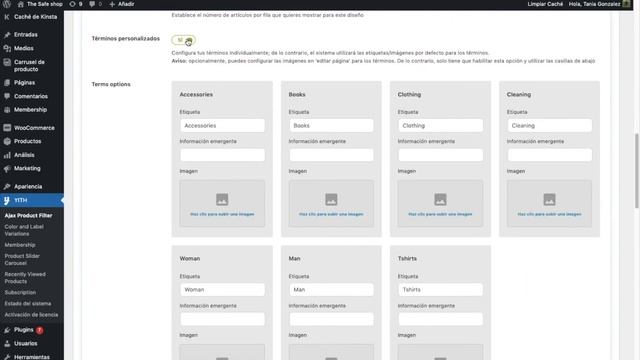The height and width of the screenshot is (360, 640).
Task: Toggle the Términos personalizados switch
Action: [183, 40]
